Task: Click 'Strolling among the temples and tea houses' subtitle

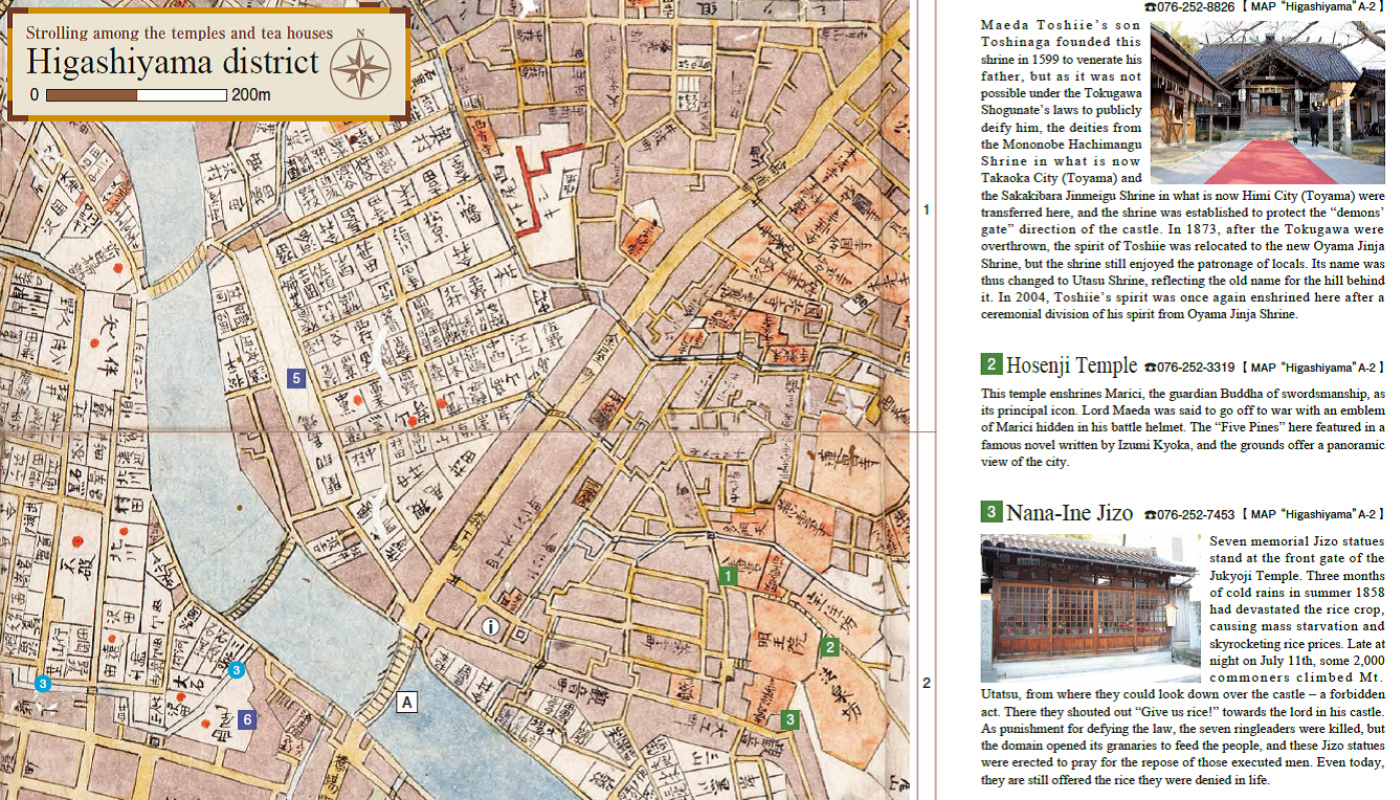Action: click(179, 32)
